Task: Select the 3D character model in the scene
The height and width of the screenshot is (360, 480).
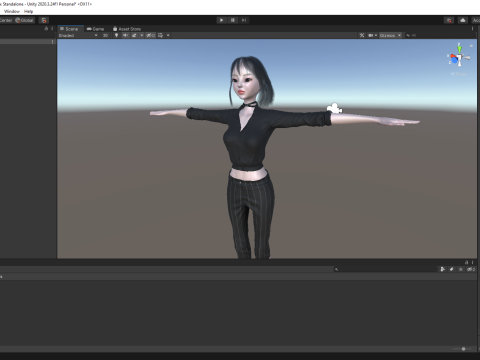Action: (x=249, y=147)
